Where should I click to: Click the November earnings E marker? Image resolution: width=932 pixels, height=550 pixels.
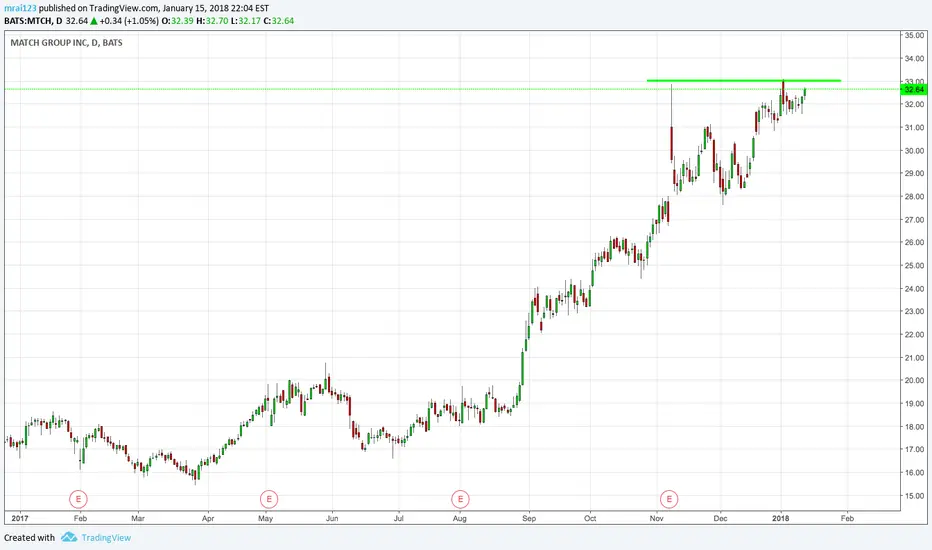click(669, 499)
